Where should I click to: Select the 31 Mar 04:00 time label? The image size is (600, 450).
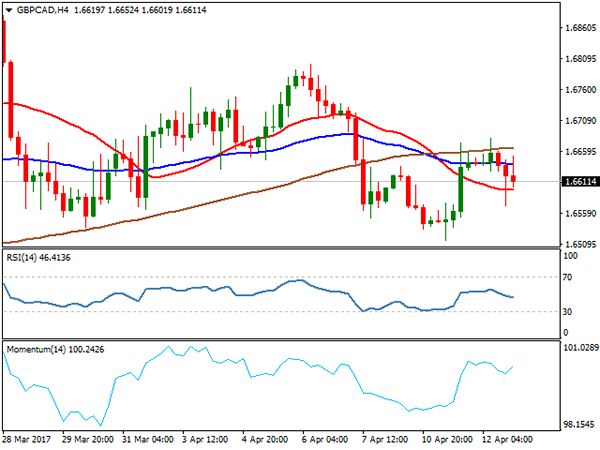pyautogui.click(x=148, y=439)
